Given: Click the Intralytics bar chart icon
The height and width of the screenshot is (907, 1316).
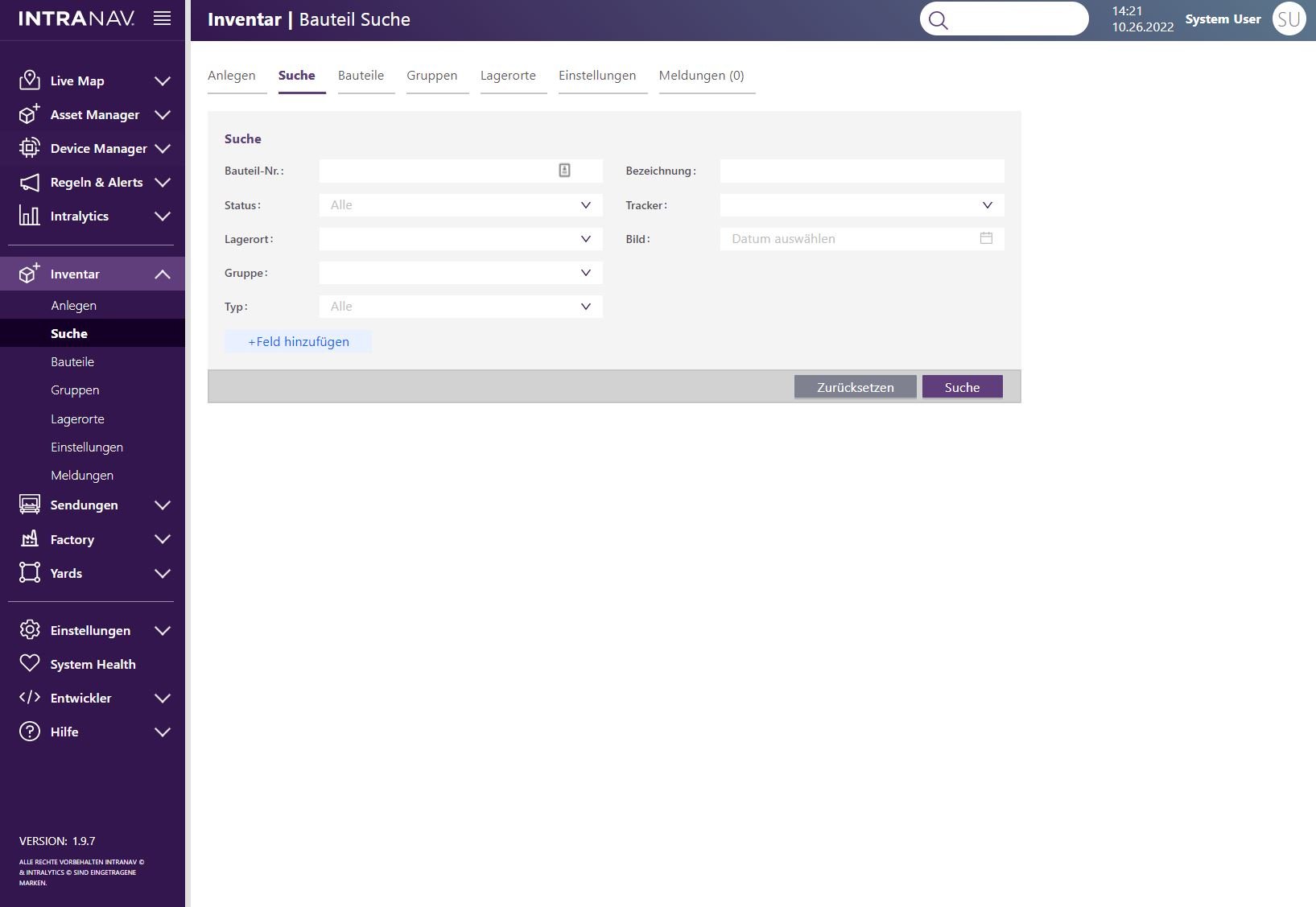Looking at the screenshot, I should (30, 216).
